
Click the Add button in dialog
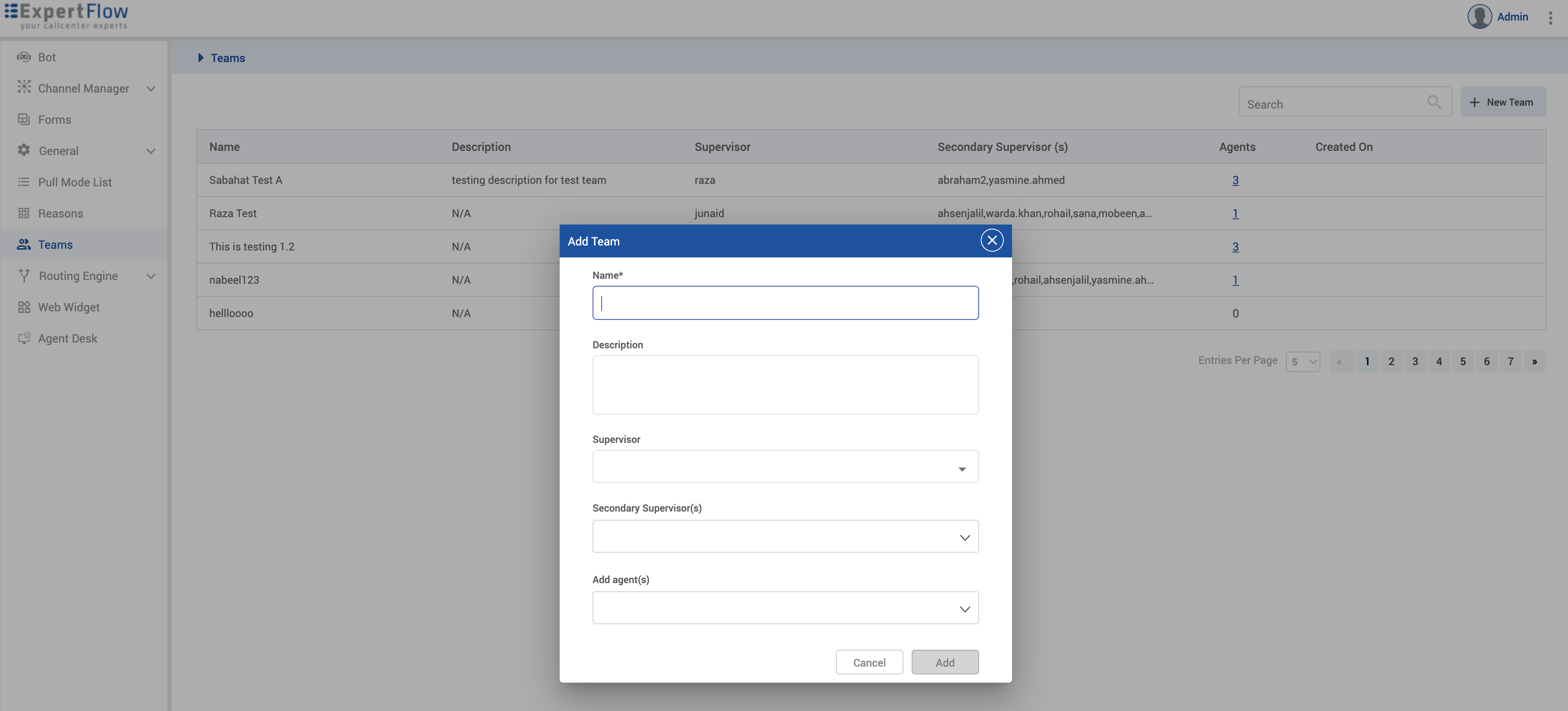pyautogui.click(x=944, y=662)
